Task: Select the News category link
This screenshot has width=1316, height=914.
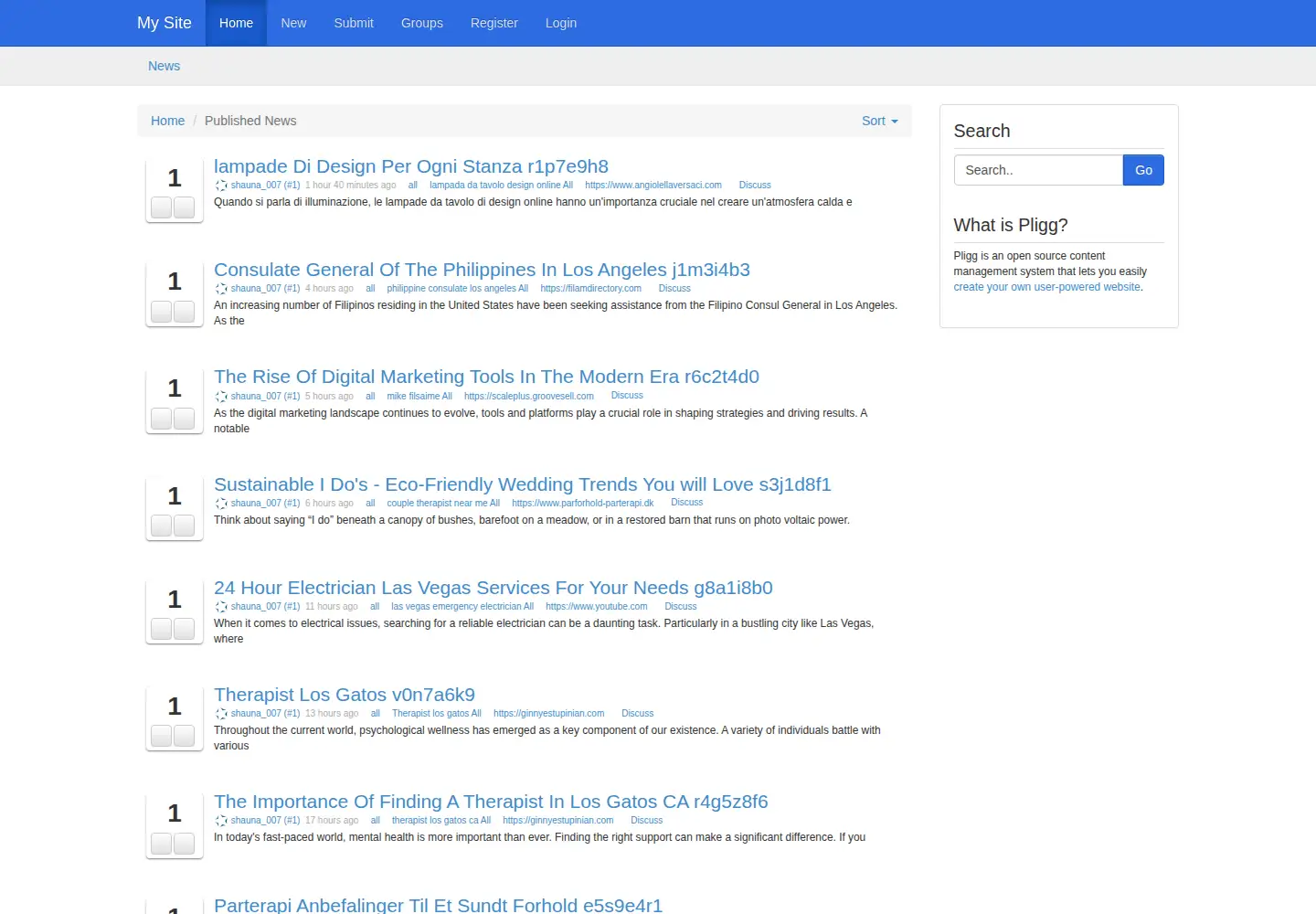Action: pos(164,66)
